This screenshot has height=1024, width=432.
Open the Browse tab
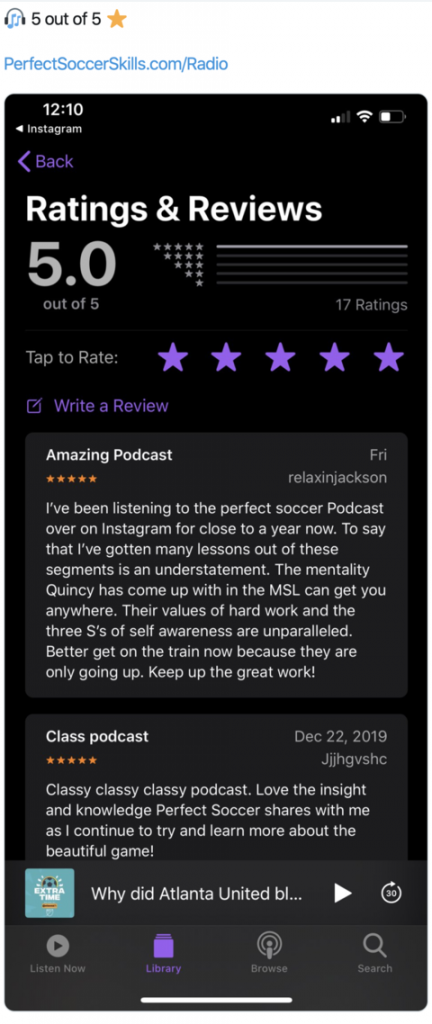click(x=269, y=953)
